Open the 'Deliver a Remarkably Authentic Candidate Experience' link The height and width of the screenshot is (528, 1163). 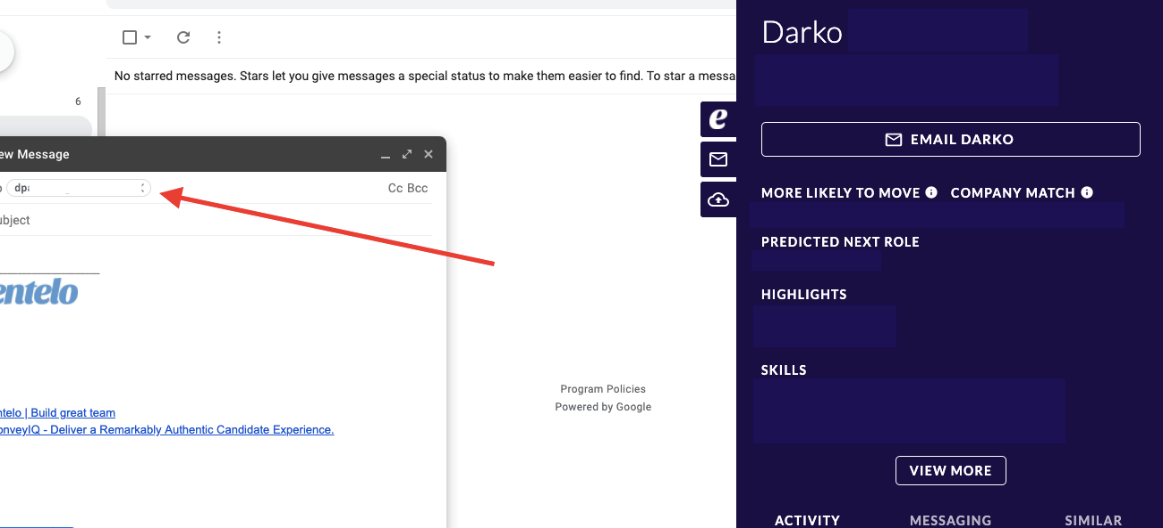click(167, 430)
